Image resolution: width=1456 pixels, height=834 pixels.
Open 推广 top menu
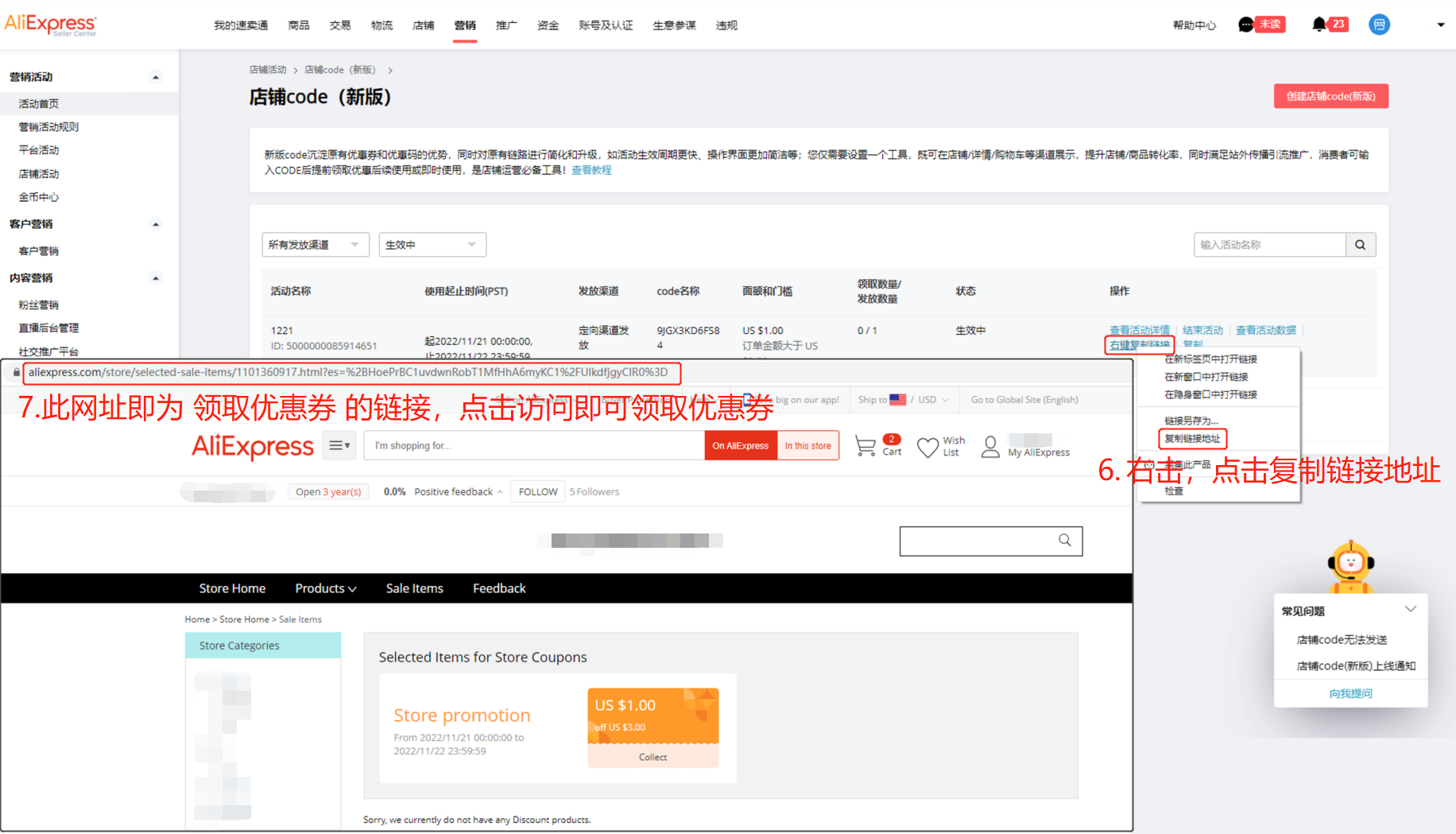pos(506,25)
